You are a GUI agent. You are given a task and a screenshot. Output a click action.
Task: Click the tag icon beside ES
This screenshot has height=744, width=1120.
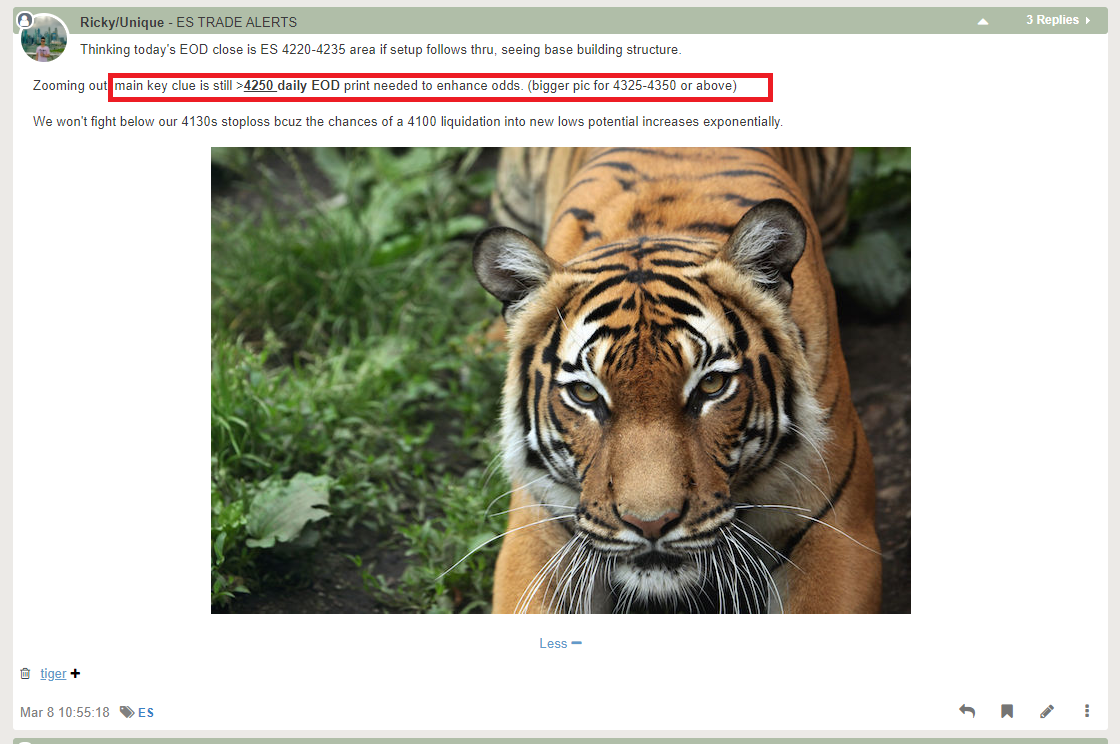coord(127,712)
